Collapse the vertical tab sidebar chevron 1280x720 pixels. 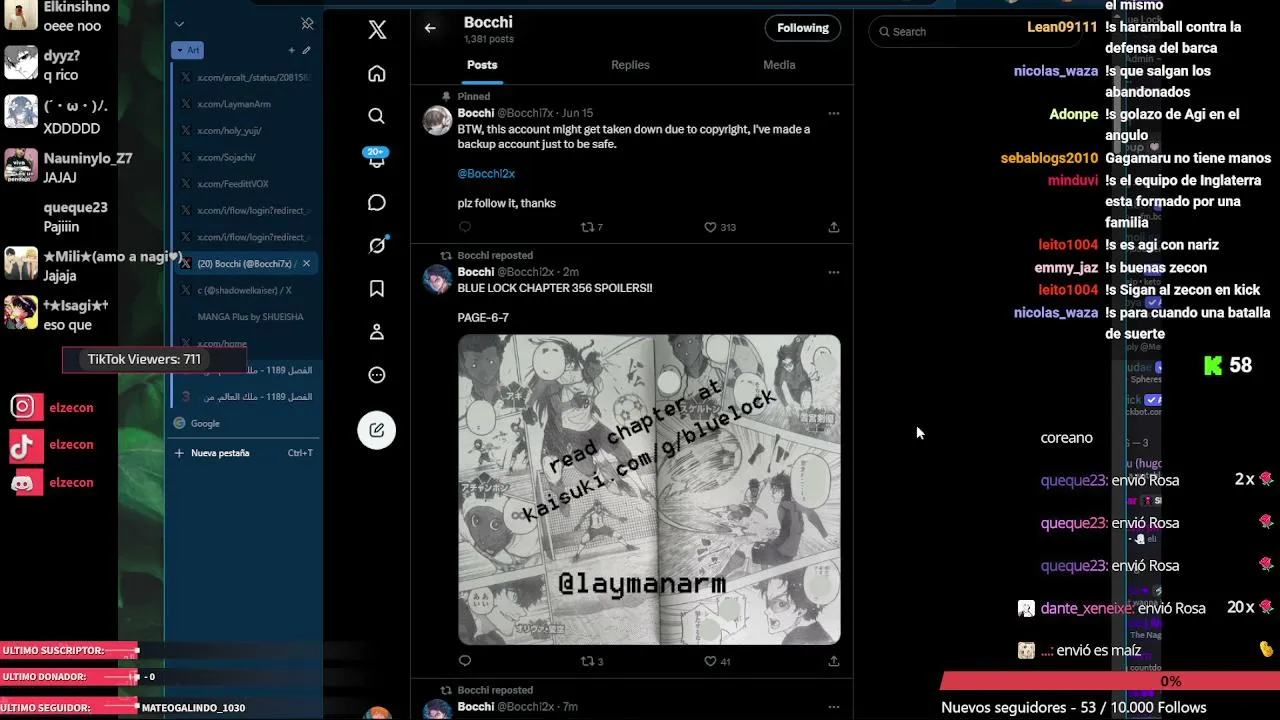click(x=179, y=24)
